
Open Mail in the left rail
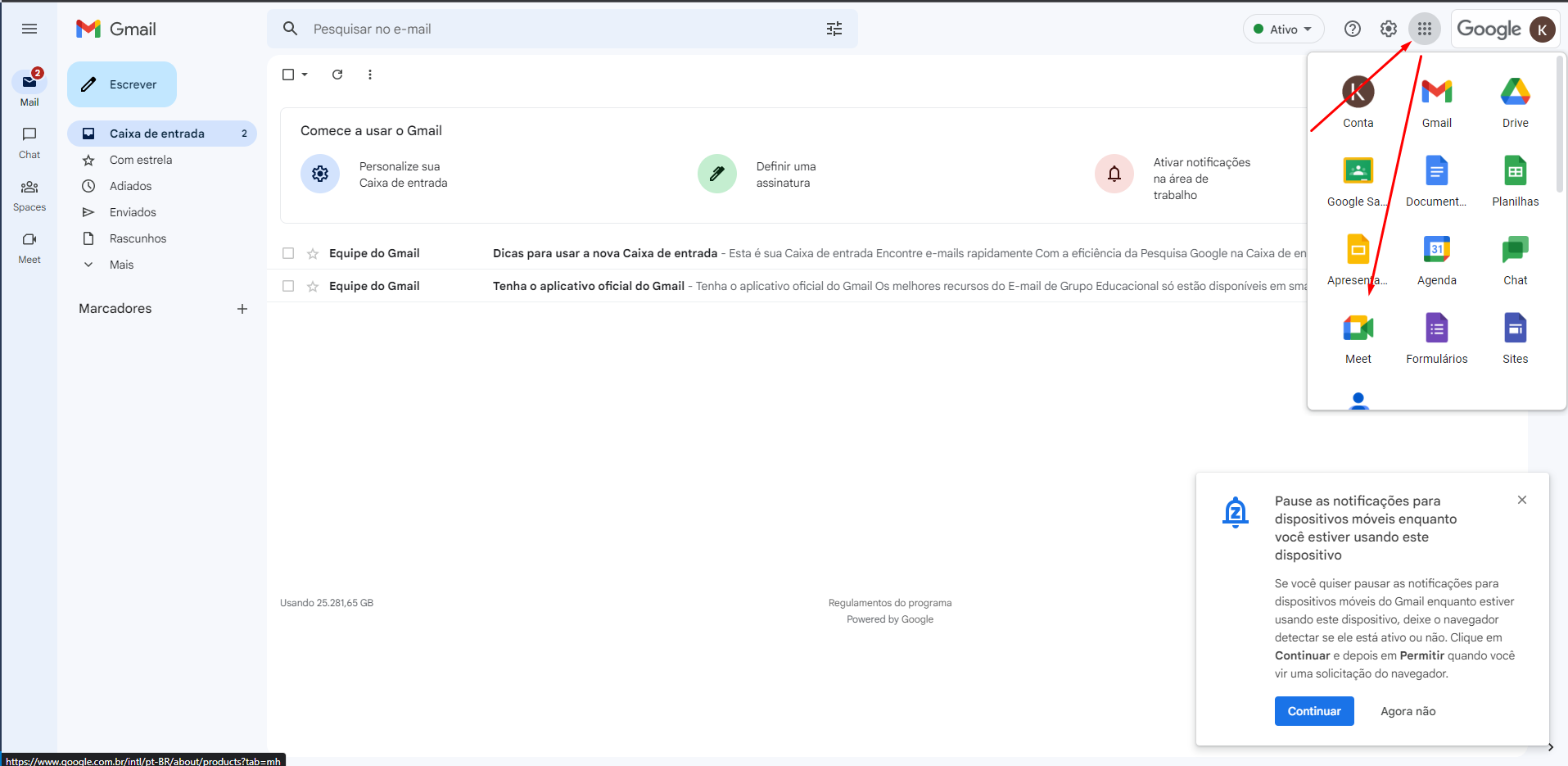[x=29, y=88]
